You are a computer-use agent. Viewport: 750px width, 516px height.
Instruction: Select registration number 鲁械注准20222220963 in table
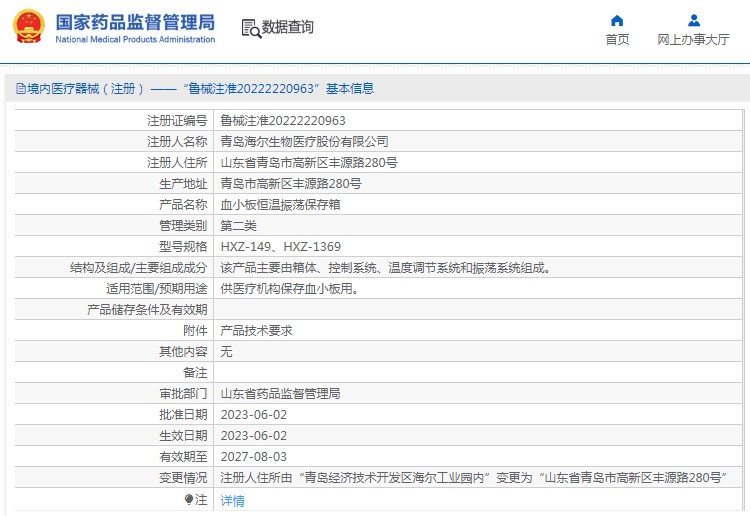point(283,120)
